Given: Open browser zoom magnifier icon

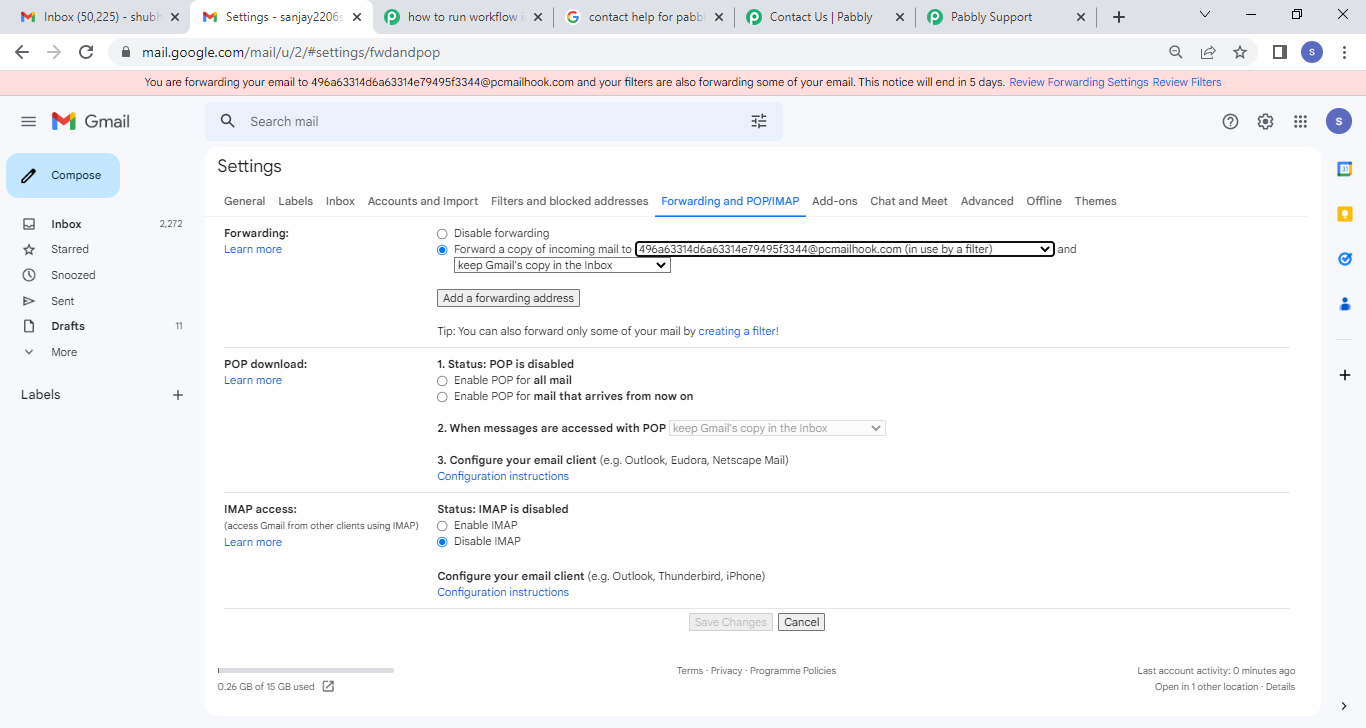Looking at the screenshot, I should (x=1176, y=52).
